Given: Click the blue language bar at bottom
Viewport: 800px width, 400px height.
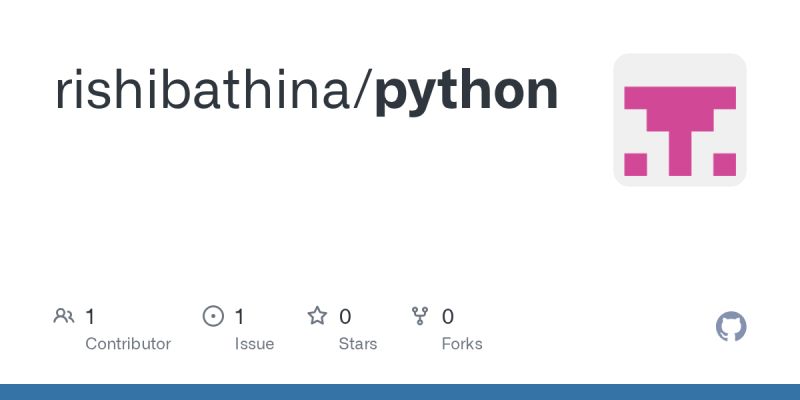Looking at the screenshot, I should (400, 392).
